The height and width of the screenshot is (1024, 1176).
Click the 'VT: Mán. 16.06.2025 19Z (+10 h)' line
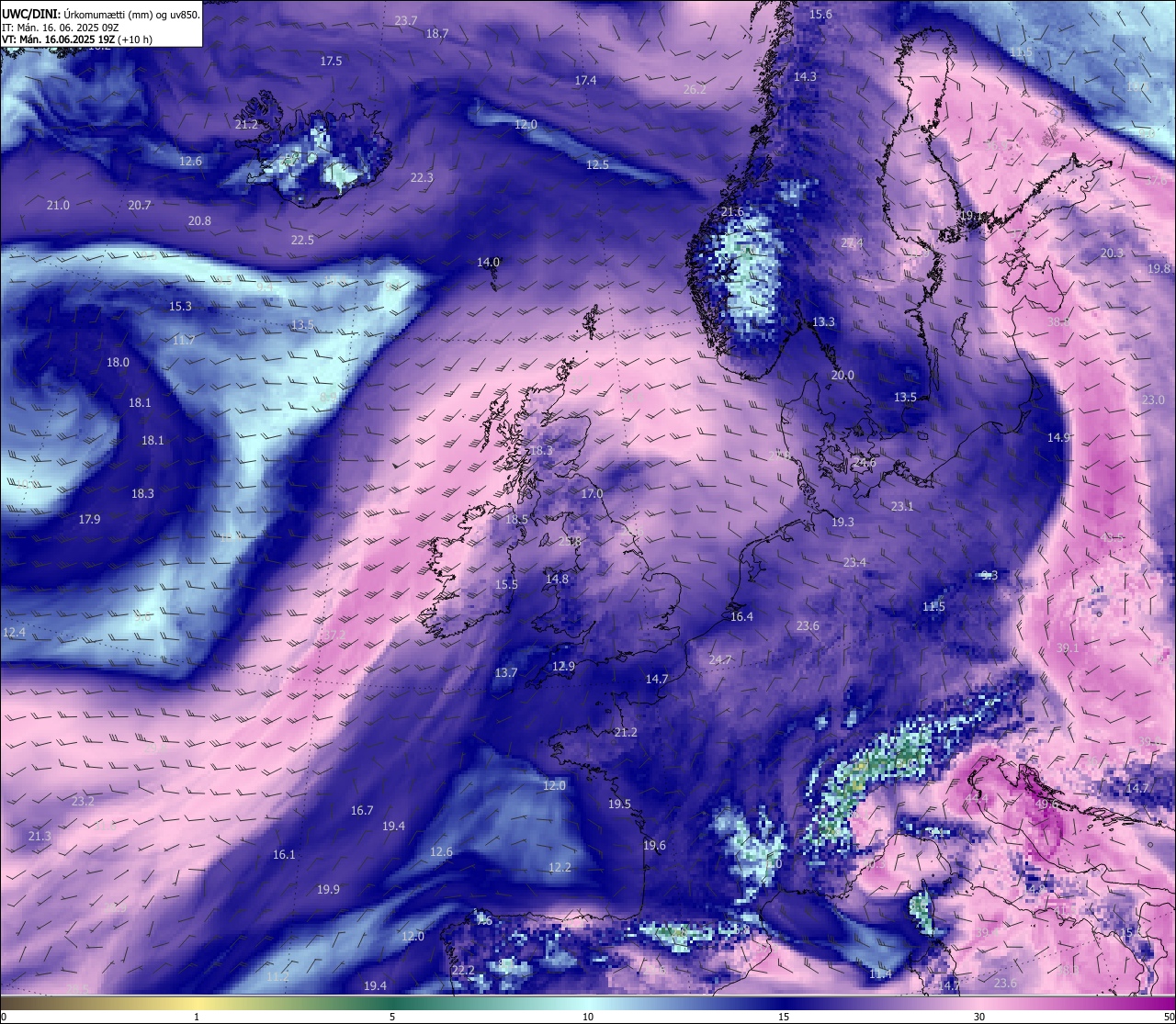(77, 39)
